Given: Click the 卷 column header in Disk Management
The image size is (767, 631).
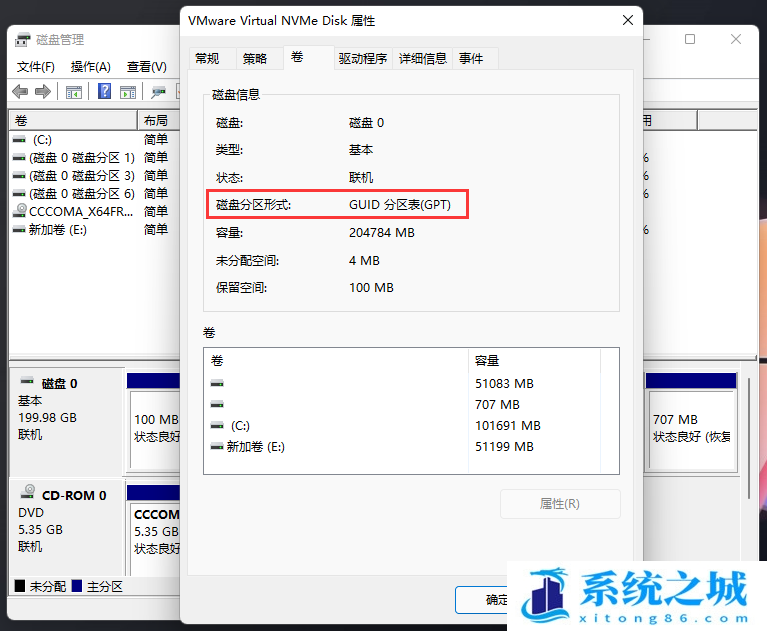Looking at the screenshot, I should coord(73,120).
